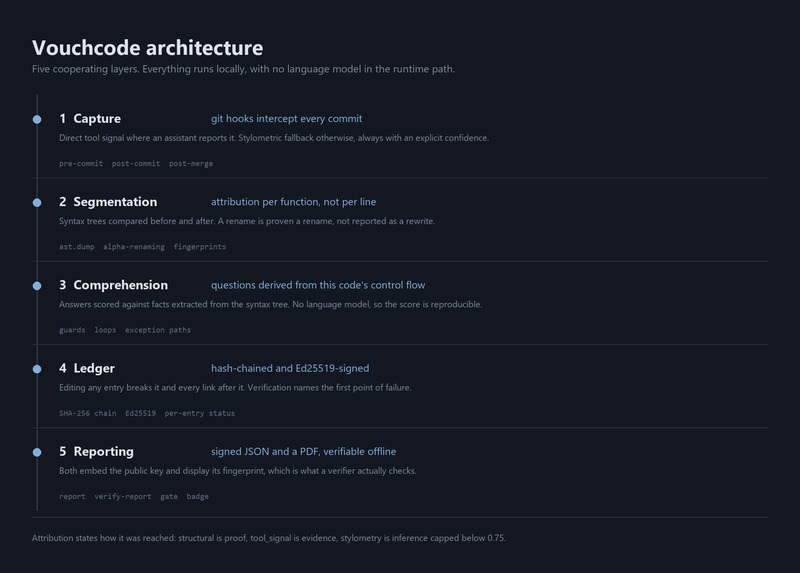800x573 pixels.
Task: Click 'git hooks intercept every commit' text
Action: click(287, 118)
